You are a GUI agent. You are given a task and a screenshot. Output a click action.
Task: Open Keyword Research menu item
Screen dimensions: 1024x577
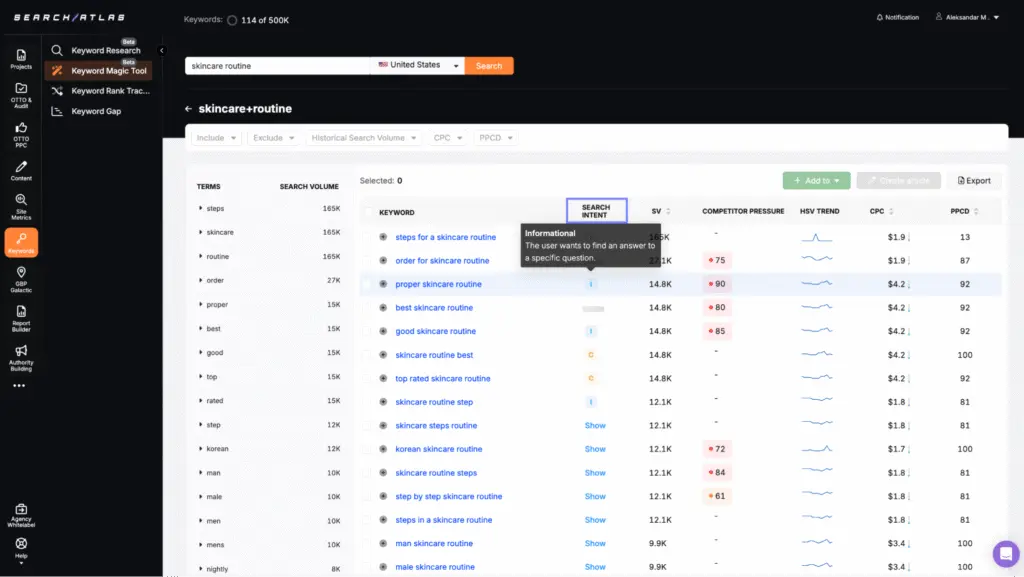coord(99,50)
